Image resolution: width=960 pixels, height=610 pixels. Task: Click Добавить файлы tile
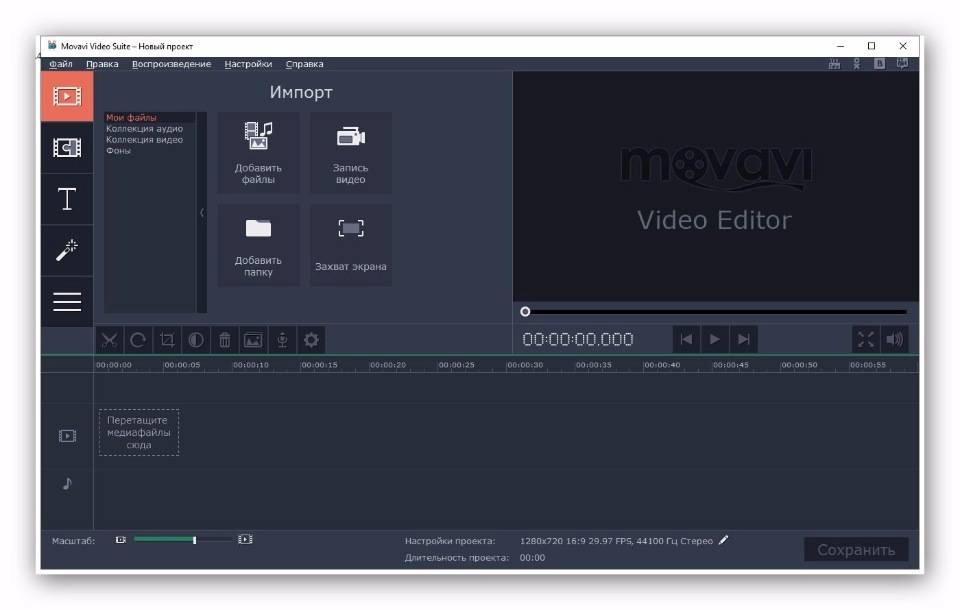(258, 153)
